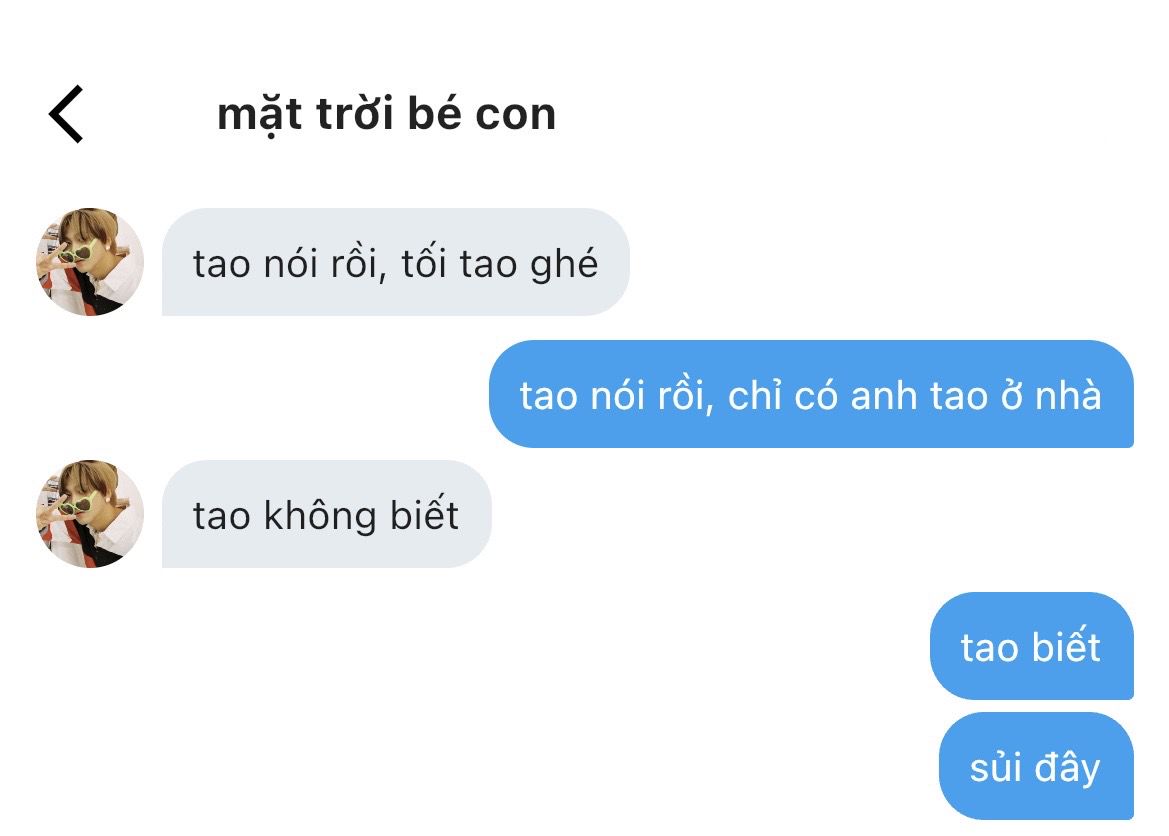
Task: Click the word 'sủi' in the last bubble
Action: 995,767
